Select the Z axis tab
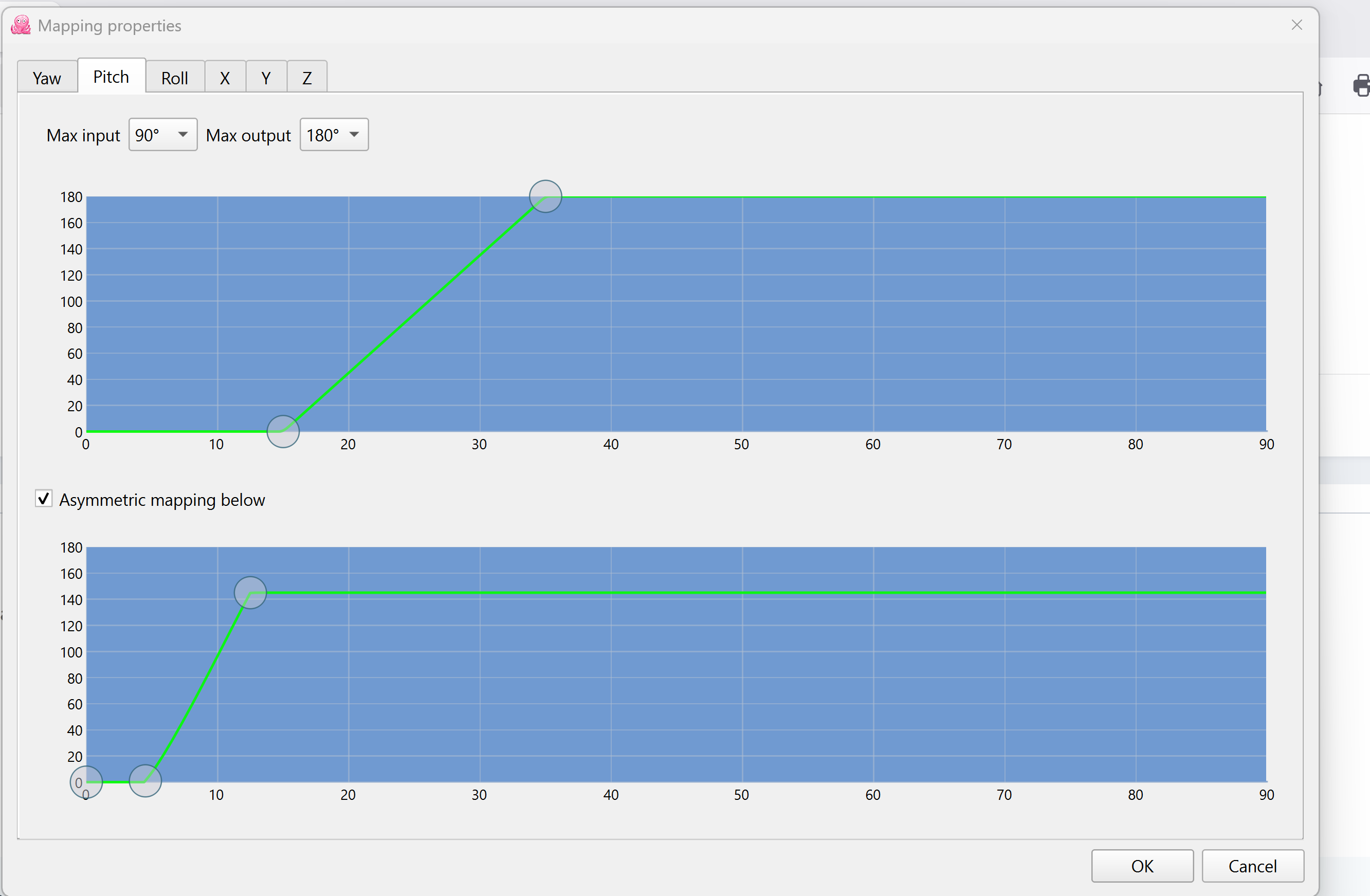The width and height of the screenshot is (1370, 896). point(307,77)
